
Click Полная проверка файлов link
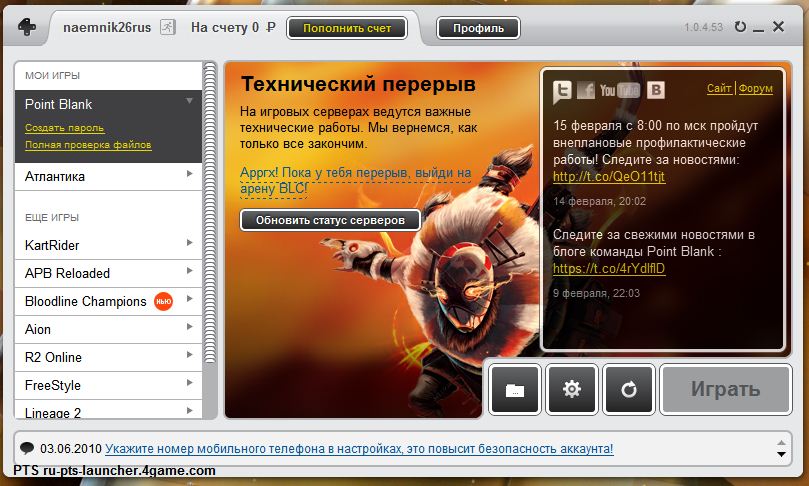(x=88, y=145)
